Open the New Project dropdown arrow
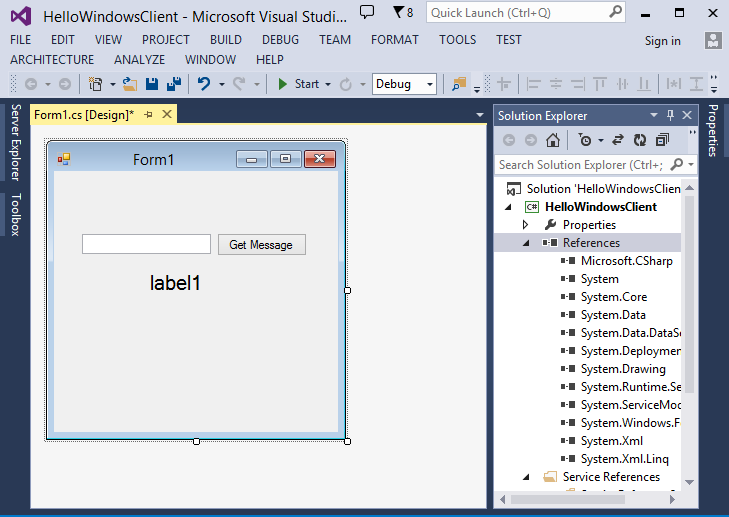Viewport: 729px width, 517px height. [113, 85]
